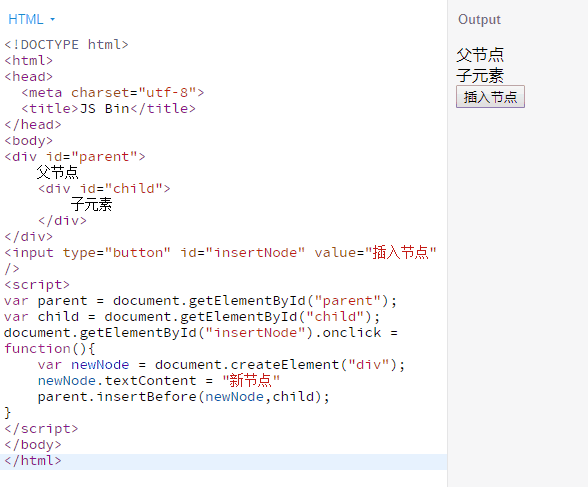
Task: Click the closing </head> tag line
Action: (x=33, y=125)
